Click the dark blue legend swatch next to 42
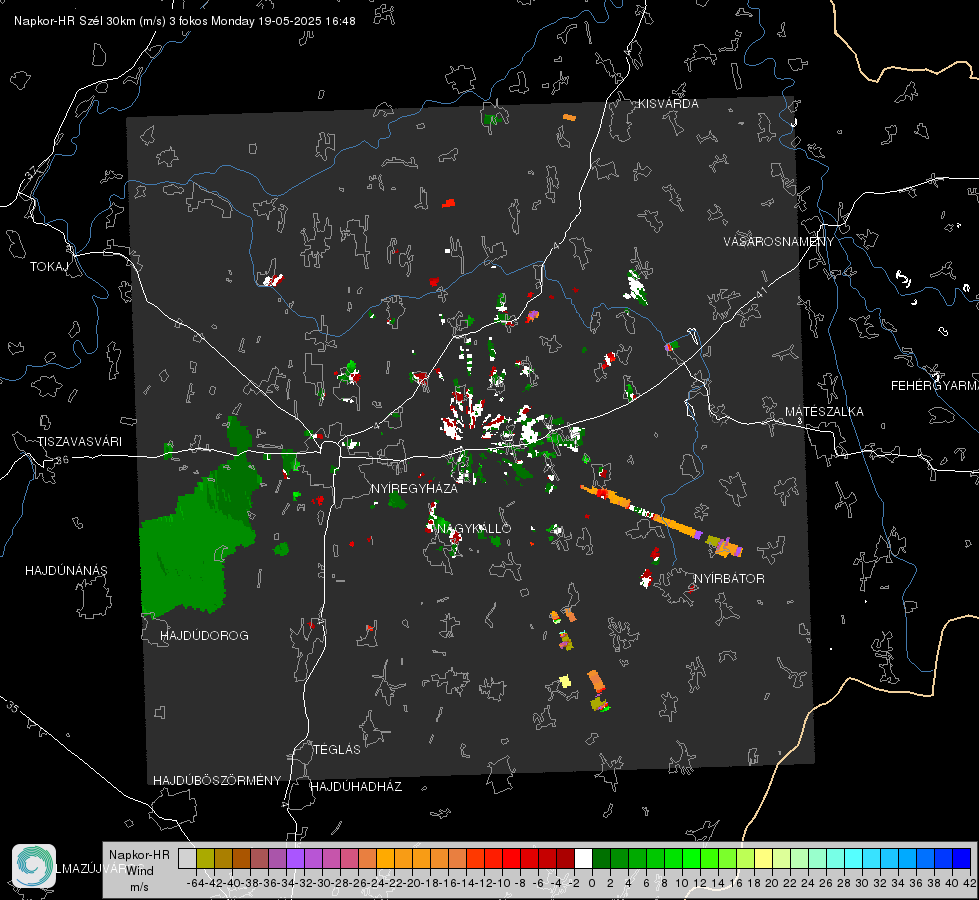This screenshot has width=979, height=900. tap(962, 858)
